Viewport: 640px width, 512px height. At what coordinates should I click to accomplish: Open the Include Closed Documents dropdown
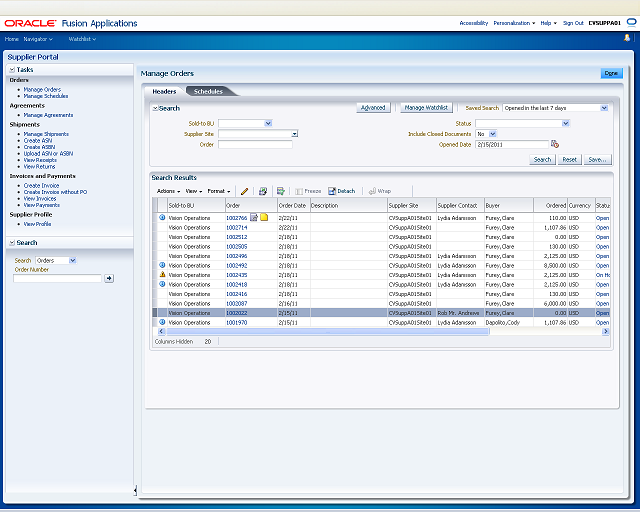(493, 134)
